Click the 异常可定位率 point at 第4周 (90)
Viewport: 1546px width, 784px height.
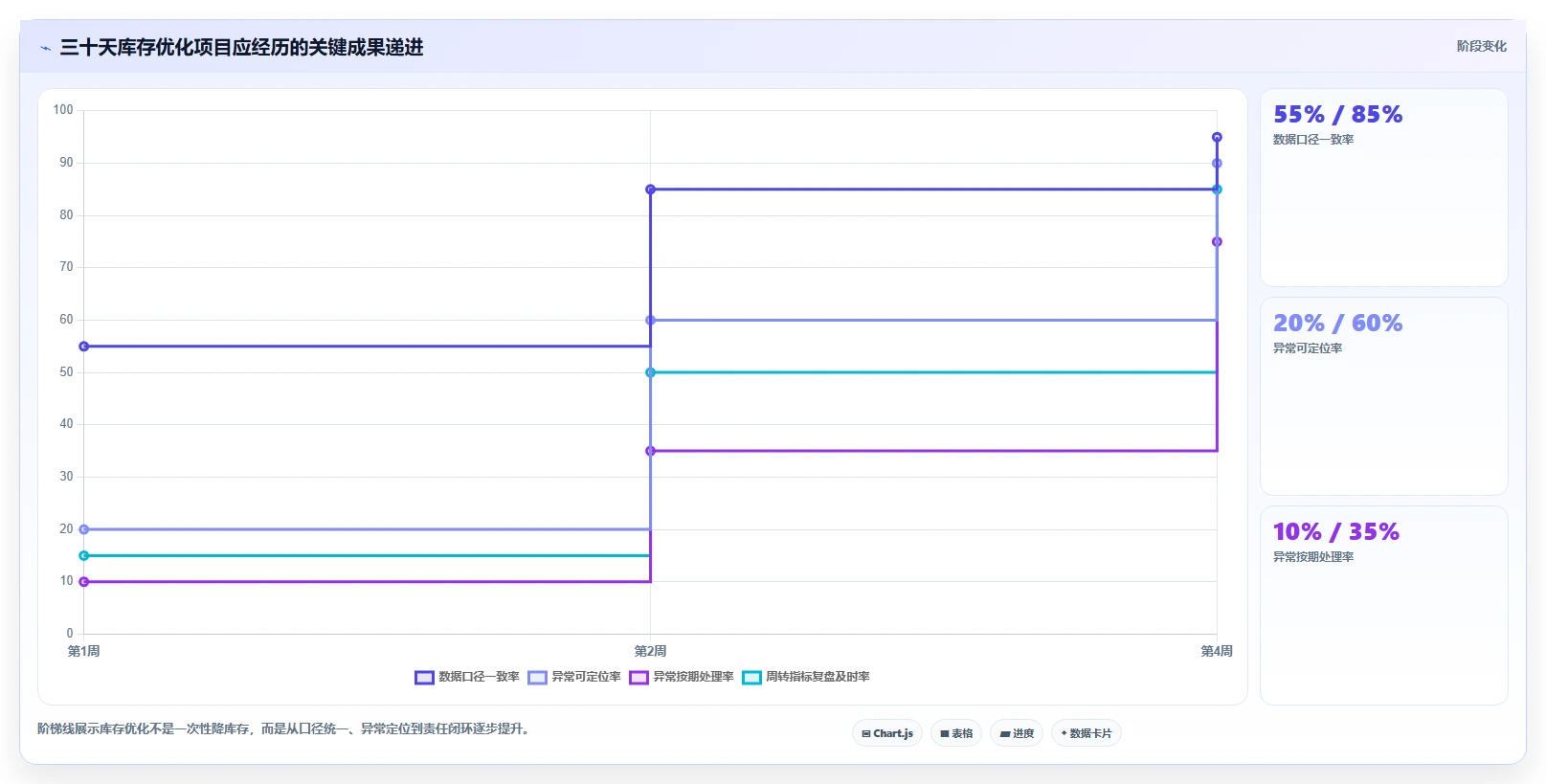pyautogui.click(x=1217, y=164)
